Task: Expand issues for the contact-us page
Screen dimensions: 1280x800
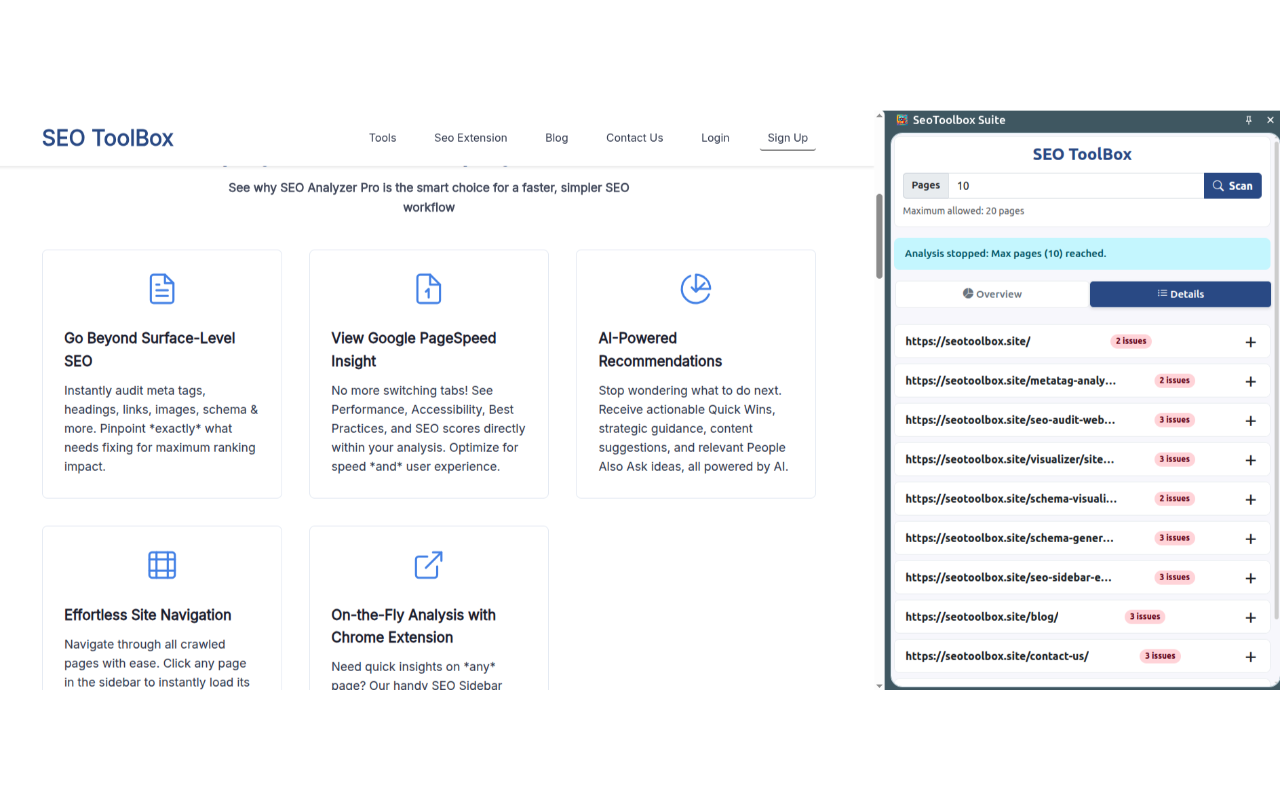Action: (x=1250, y=656)
